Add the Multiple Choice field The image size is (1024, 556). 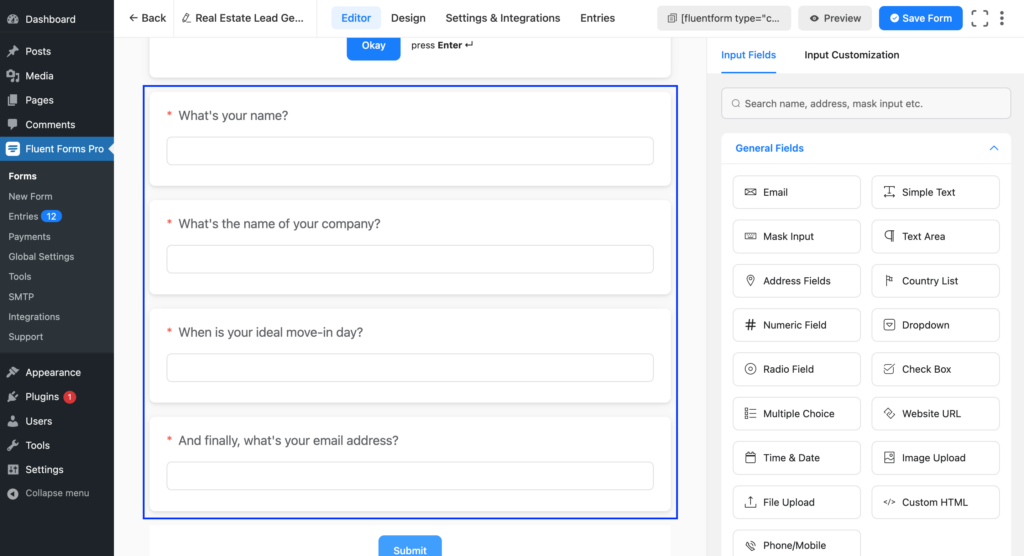[x=796, y=414]
